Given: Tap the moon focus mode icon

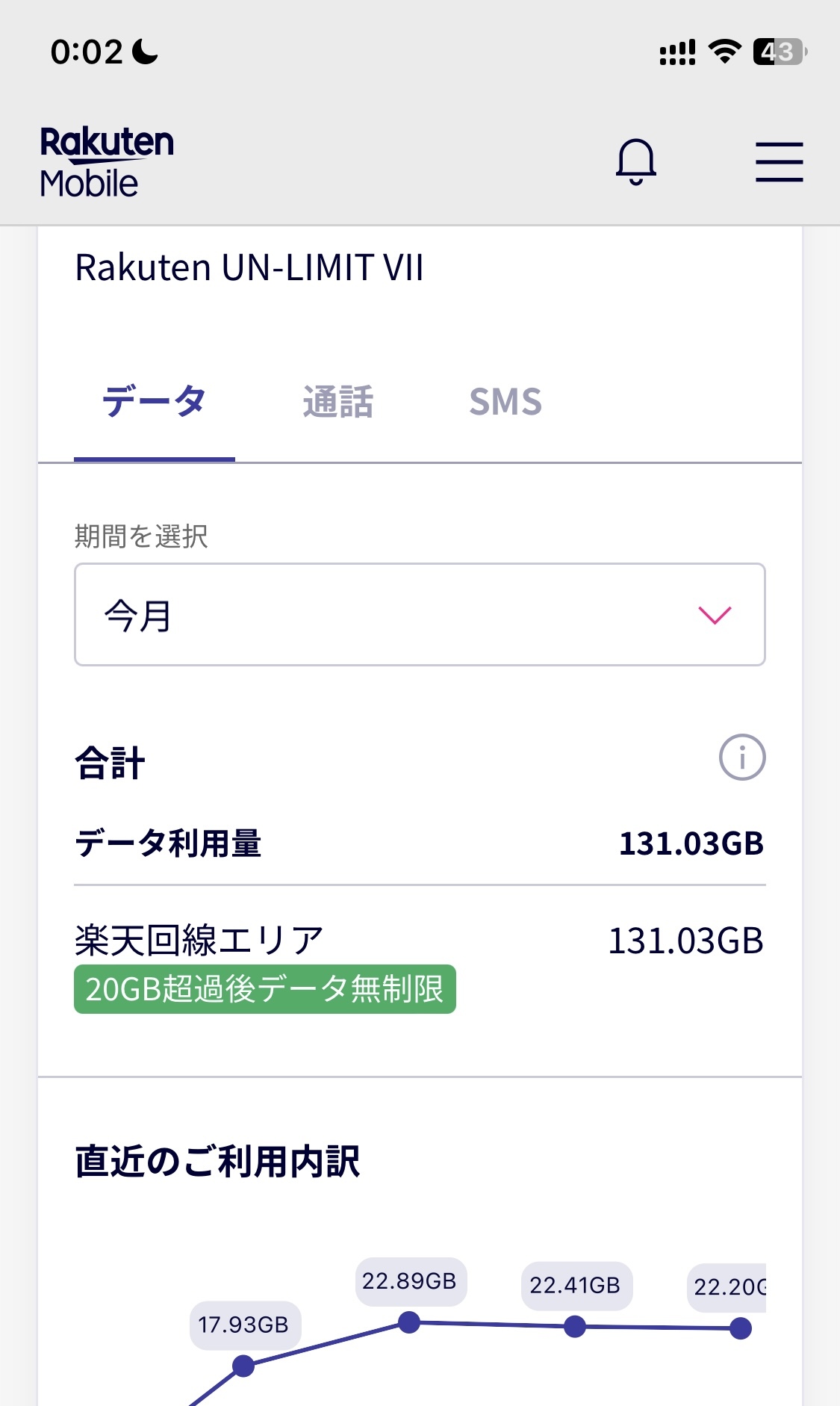Looking at the screenshot, I should pos(145,52).
